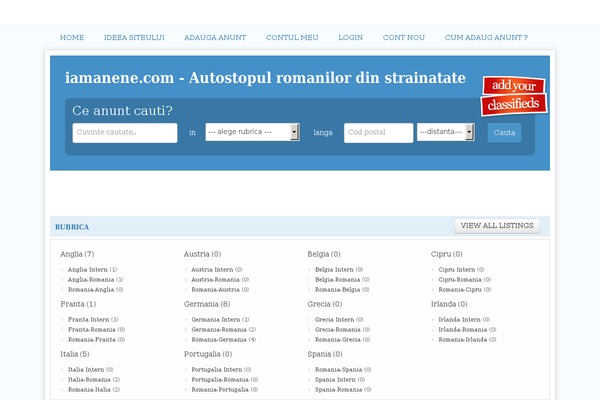The image size is (600, 400).
Task: Open Italia-Romania listings
Action: pos(94,379)
